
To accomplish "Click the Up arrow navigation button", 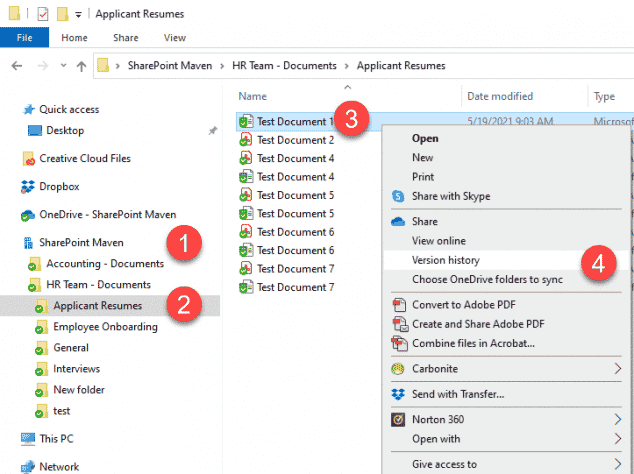I will (x=81, y=66).
